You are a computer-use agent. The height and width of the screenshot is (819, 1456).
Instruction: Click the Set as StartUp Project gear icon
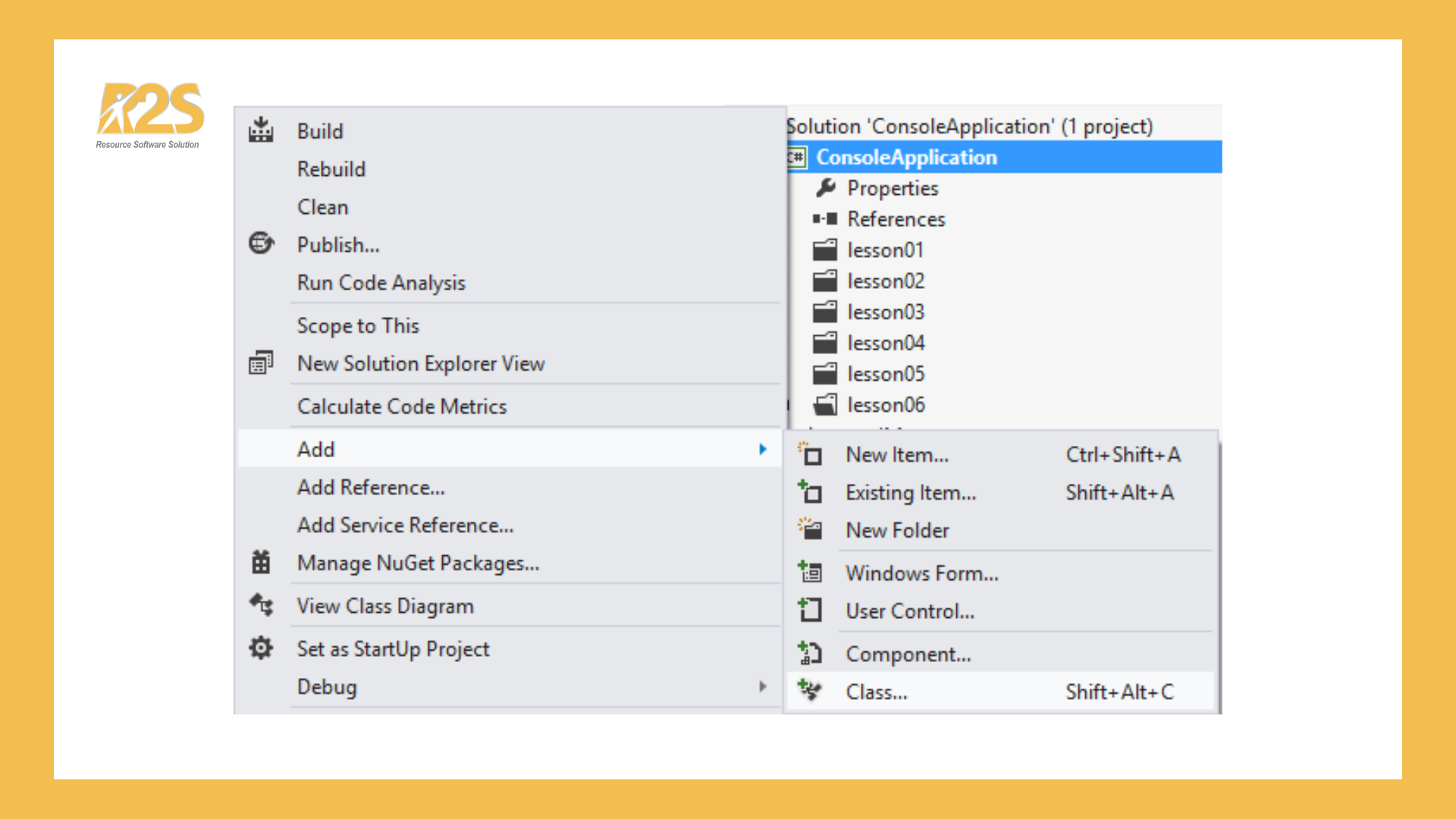[261, 648]
